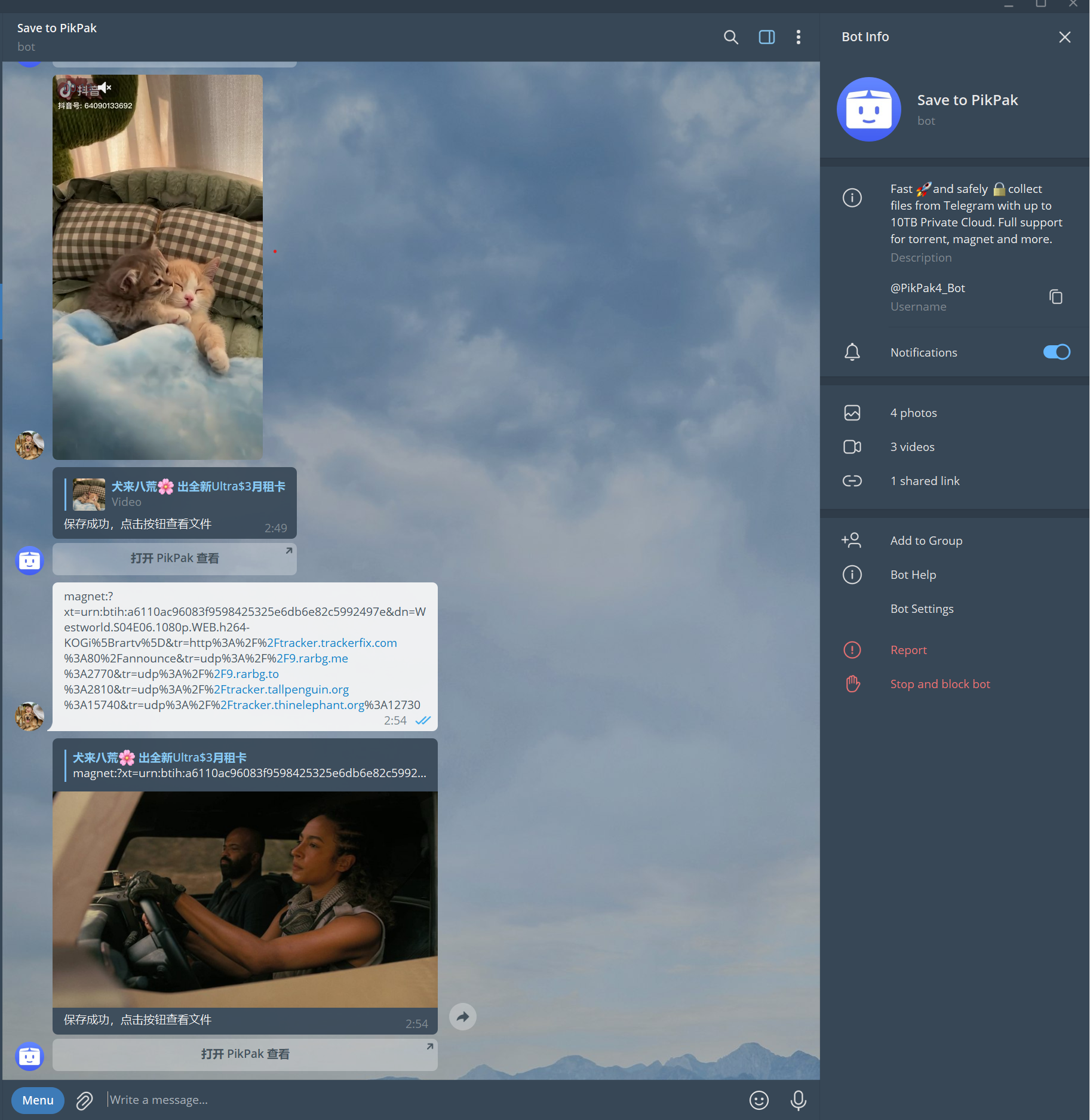Click the Bot Help info icon
The image size is (1090, 1120).
852,575
